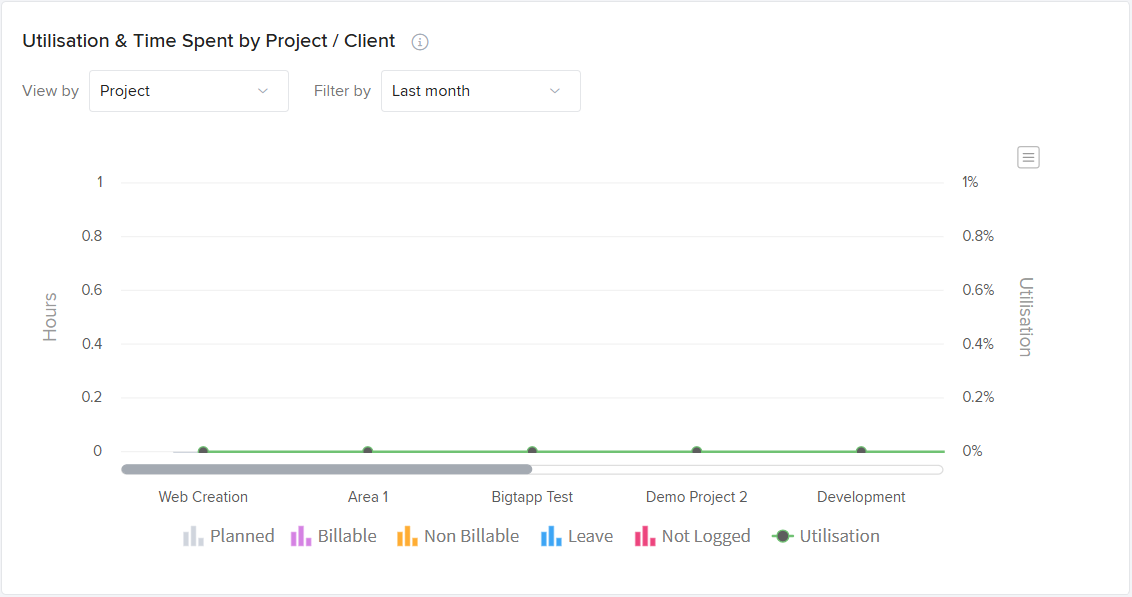The image size is (1132, 597).
Task: Select the Development utilisation data point
Action: pos(861,452)
